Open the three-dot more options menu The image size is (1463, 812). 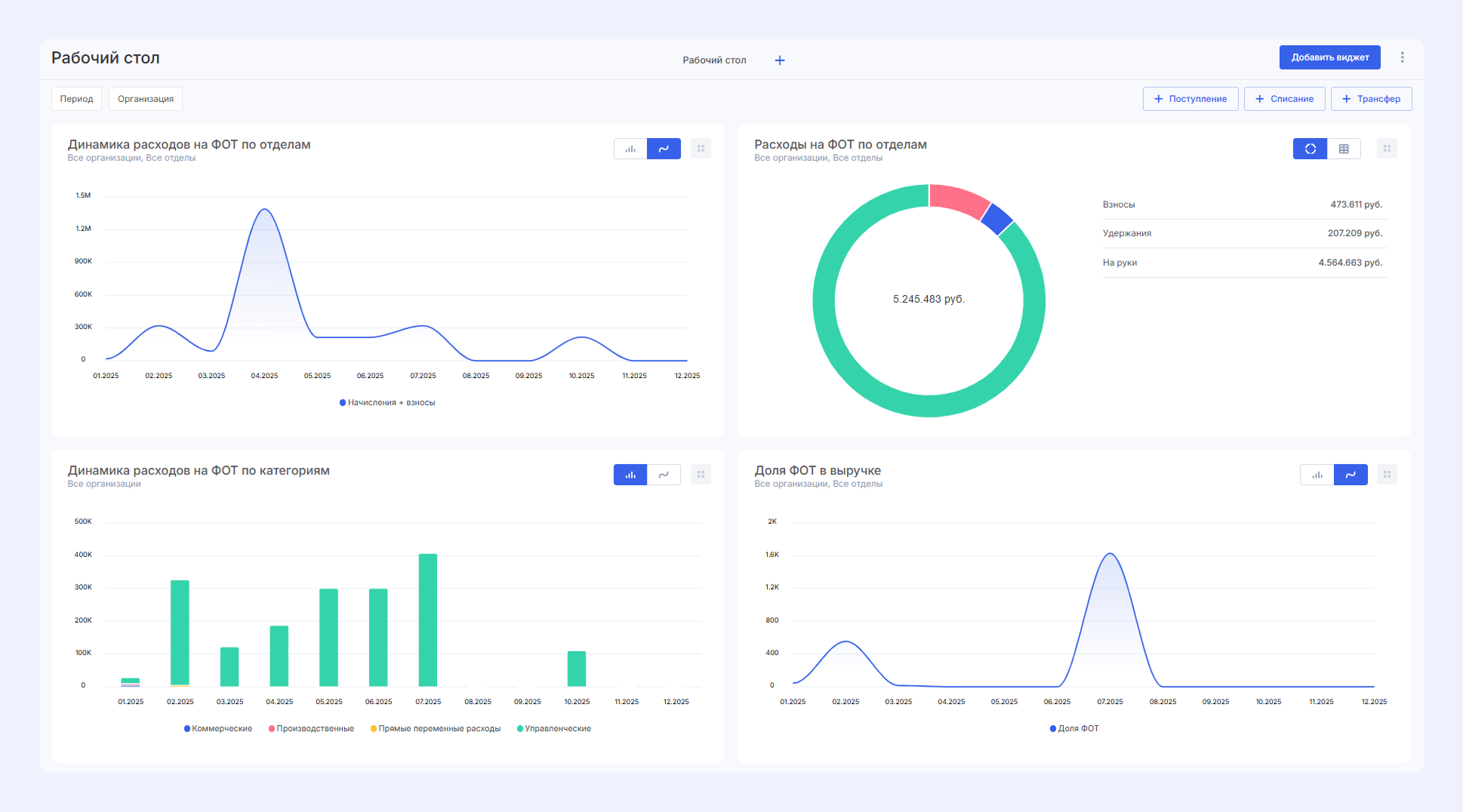pyautogui.click(x=1402, y=57)
